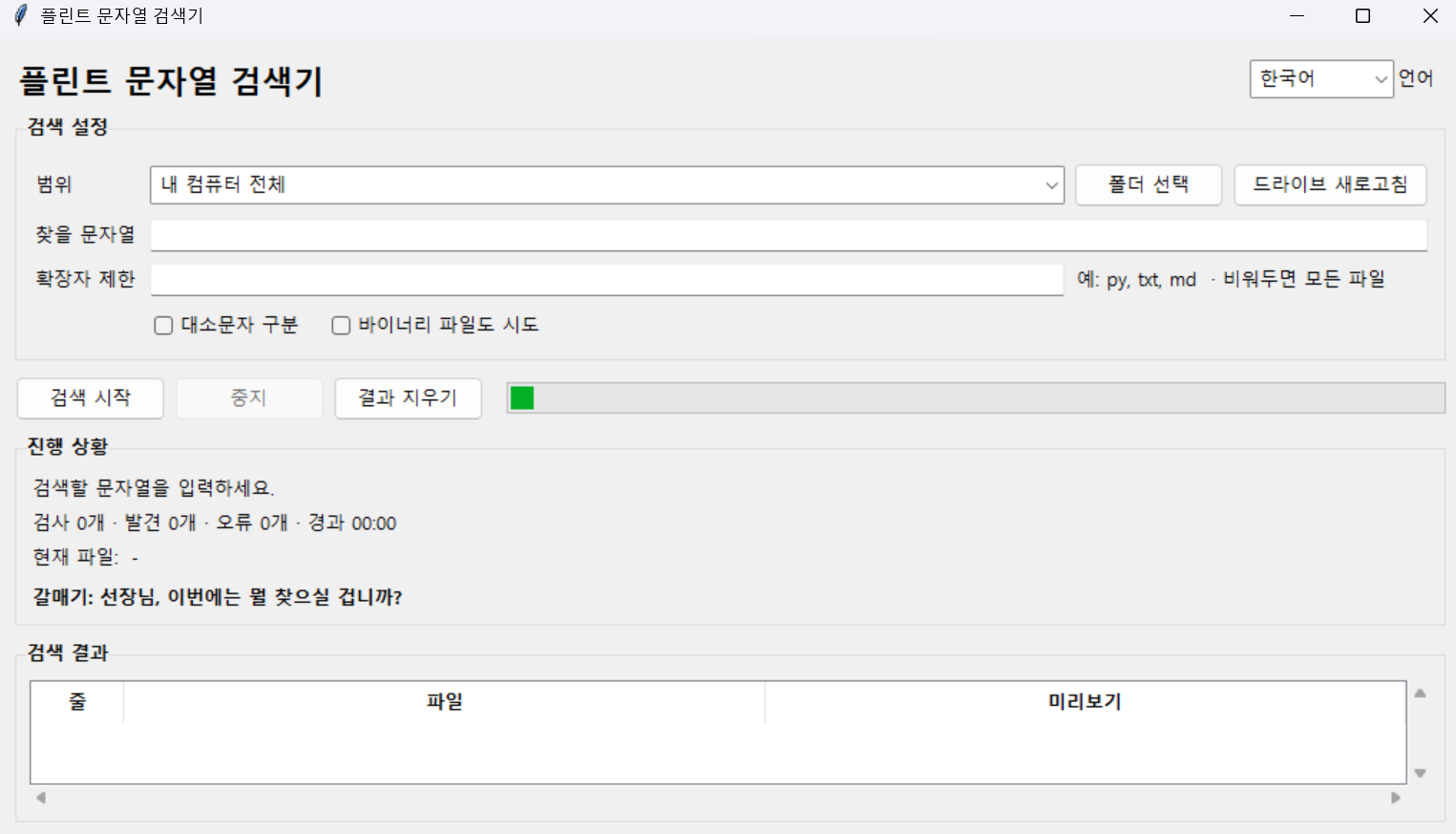Image resolution: width=1456 pixels, height=834 pixels.
Task: Click the 언어 label
Action: 1416,78
